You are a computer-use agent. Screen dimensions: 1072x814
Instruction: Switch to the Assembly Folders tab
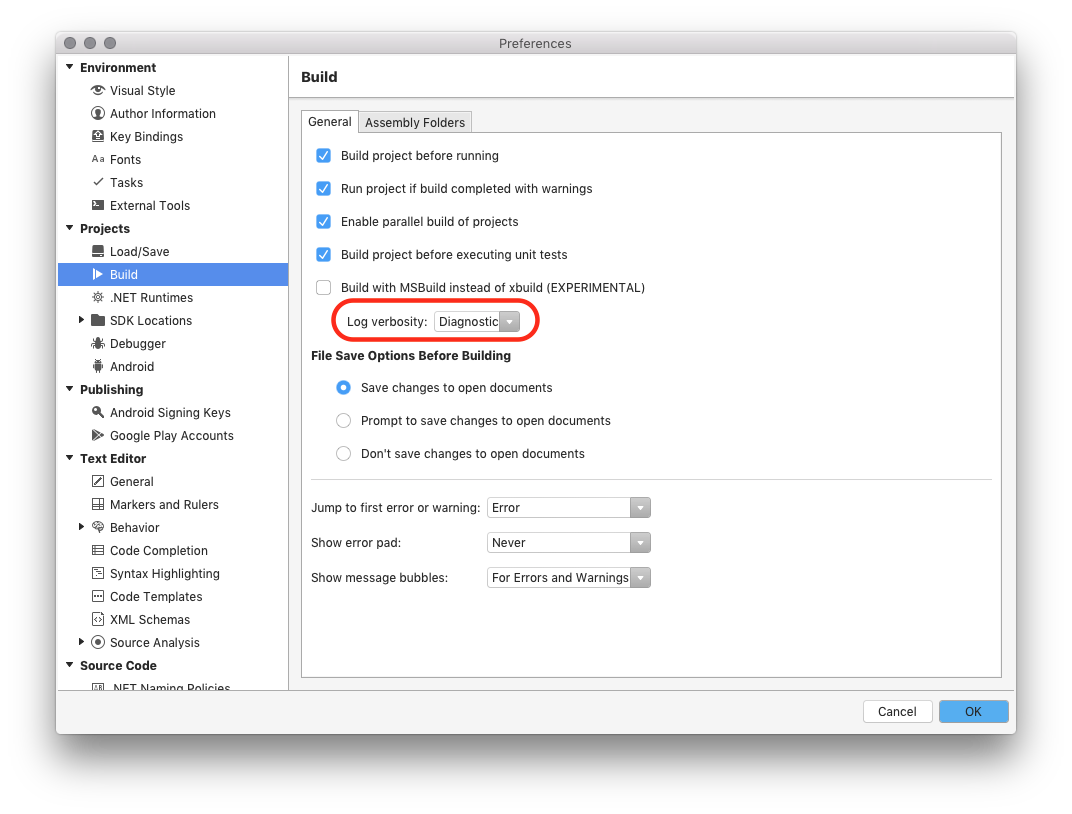tap(414, 121)
